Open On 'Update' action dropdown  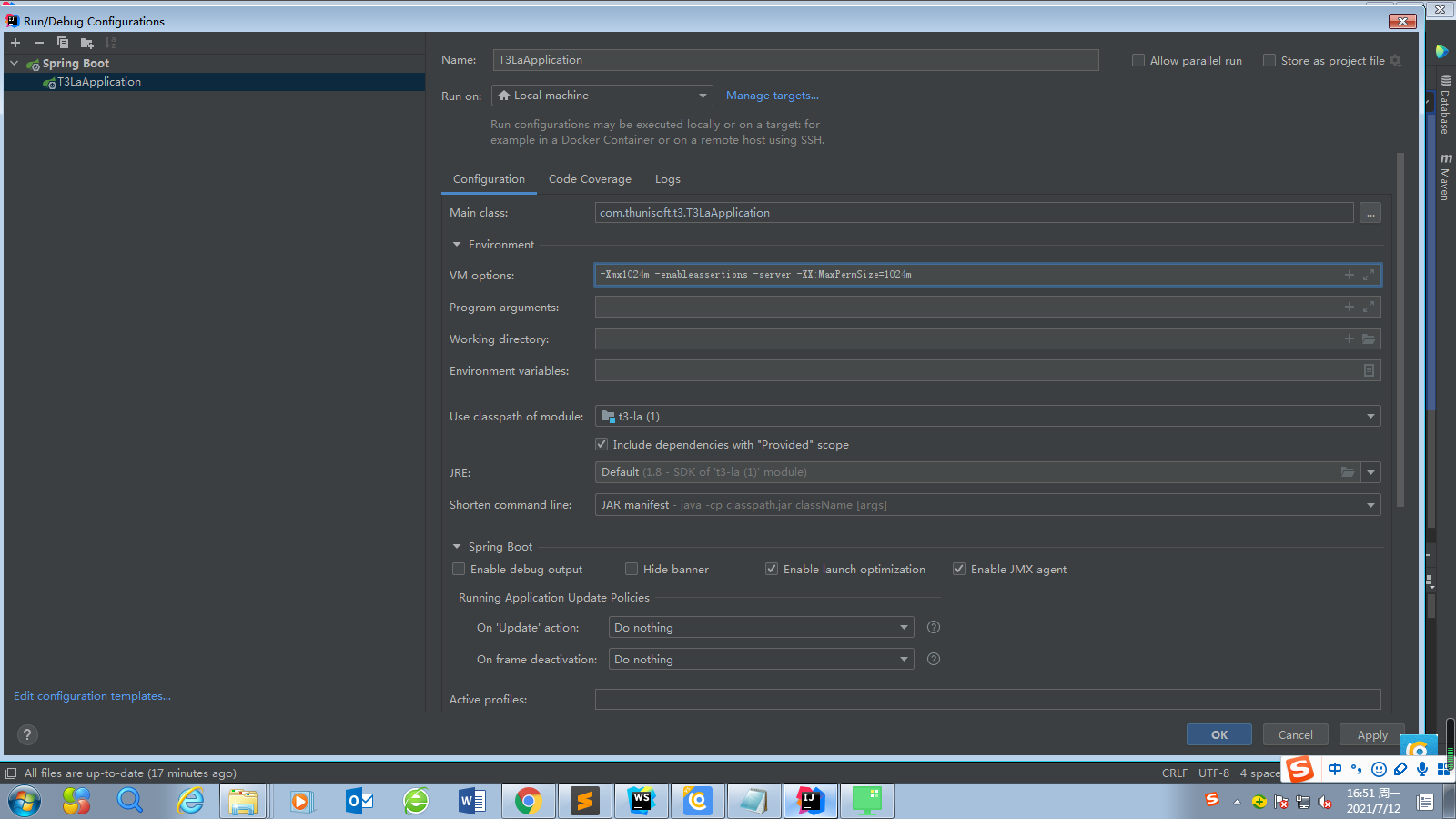pyautogui.click(x=761, y=627)
